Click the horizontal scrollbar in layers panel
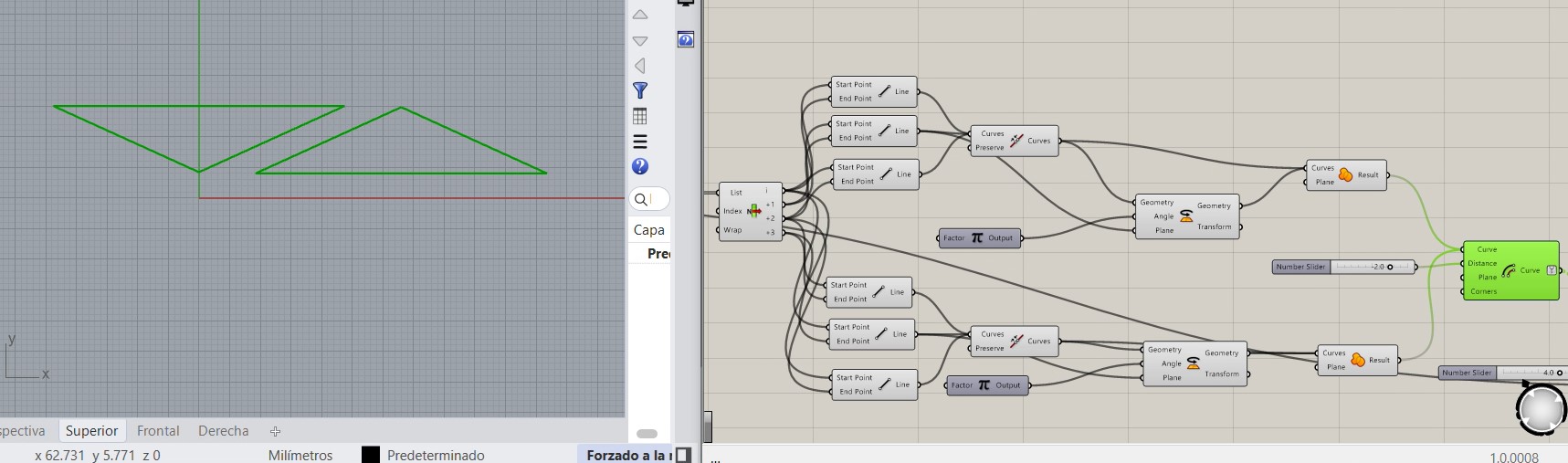This screenshot has width=1568, height=463. (x=647, y=434)
